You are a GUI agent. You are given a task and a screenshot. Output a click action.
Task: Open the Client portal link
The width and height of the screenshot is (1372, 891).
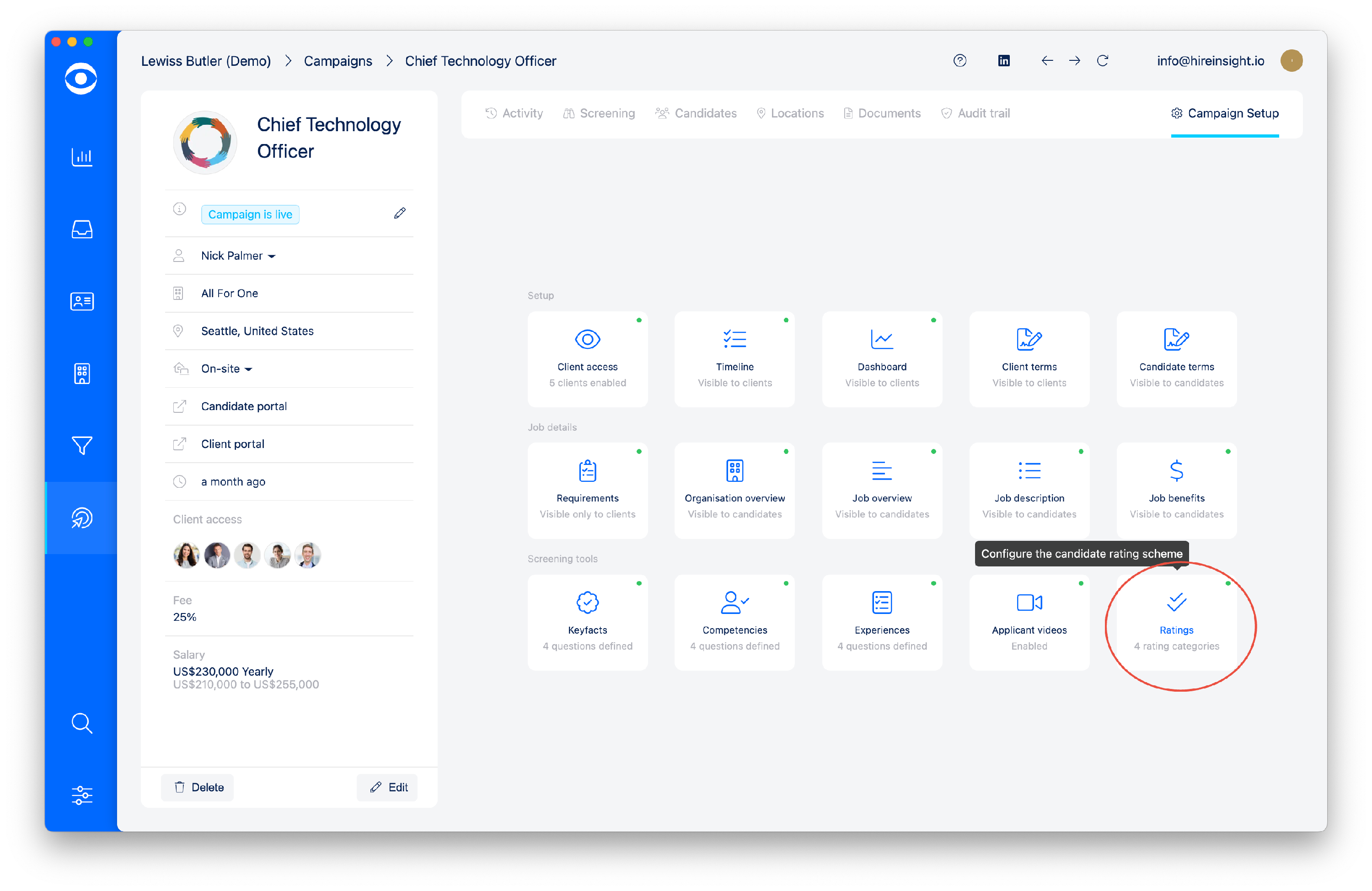pyautogui.click(x=233, y=444)
